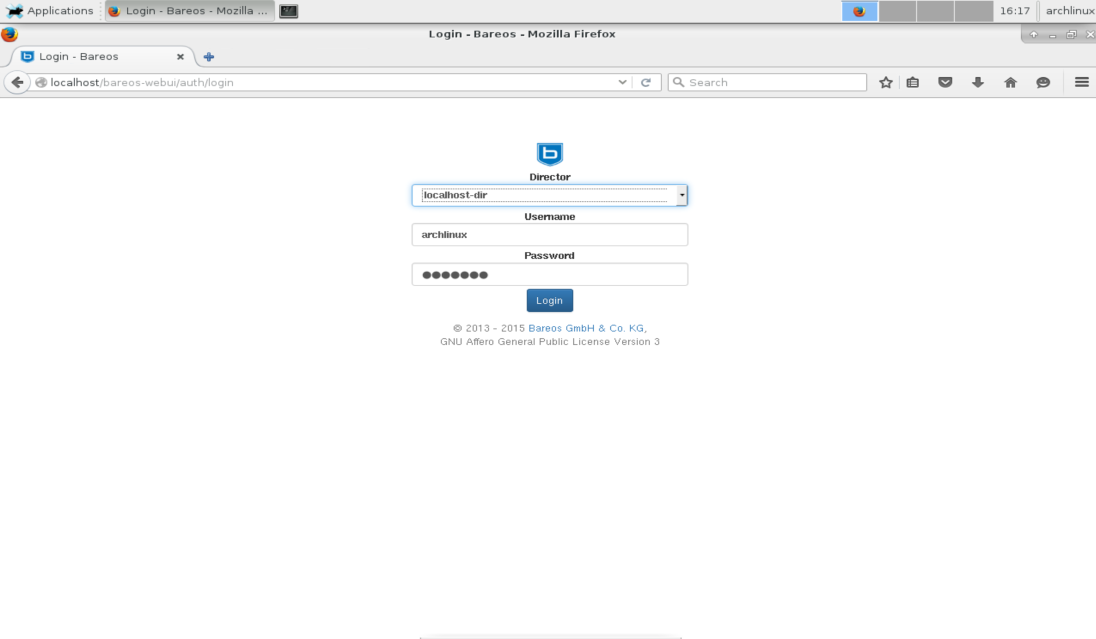Go back with the browser back arrow
Screen dimensions: 1096x639
17,82
